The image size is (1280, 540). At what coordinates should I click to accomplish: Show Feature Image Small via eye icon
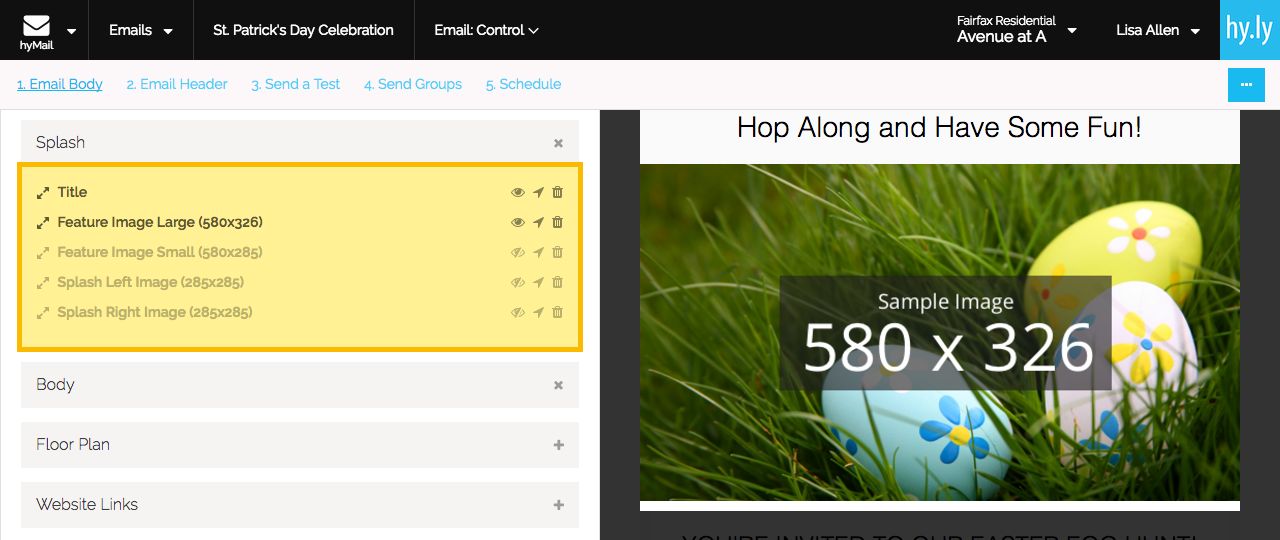[x=518, y=252]
